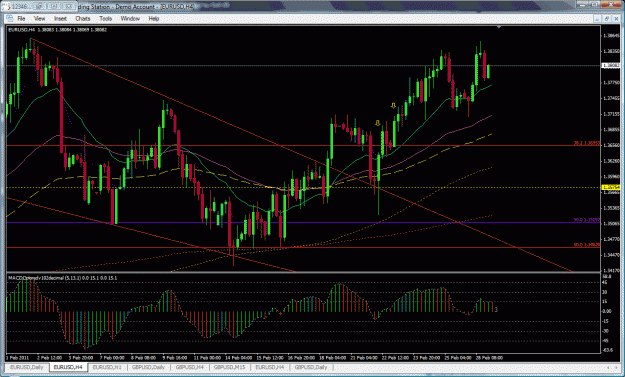This screenshot has width=625, height=377.
Task: Open the View menu
Action: pyautogui.click(x=39, y=19)
